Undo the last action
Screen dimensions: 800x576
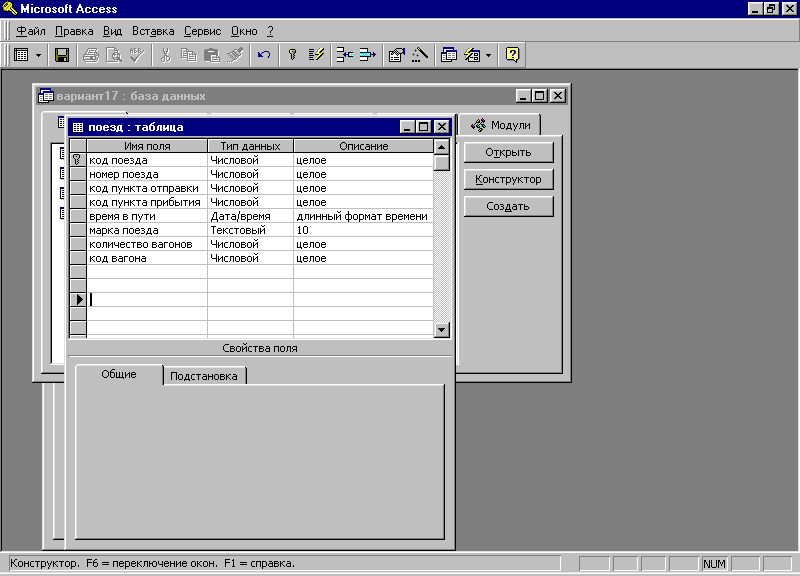[x=264, y=55]
